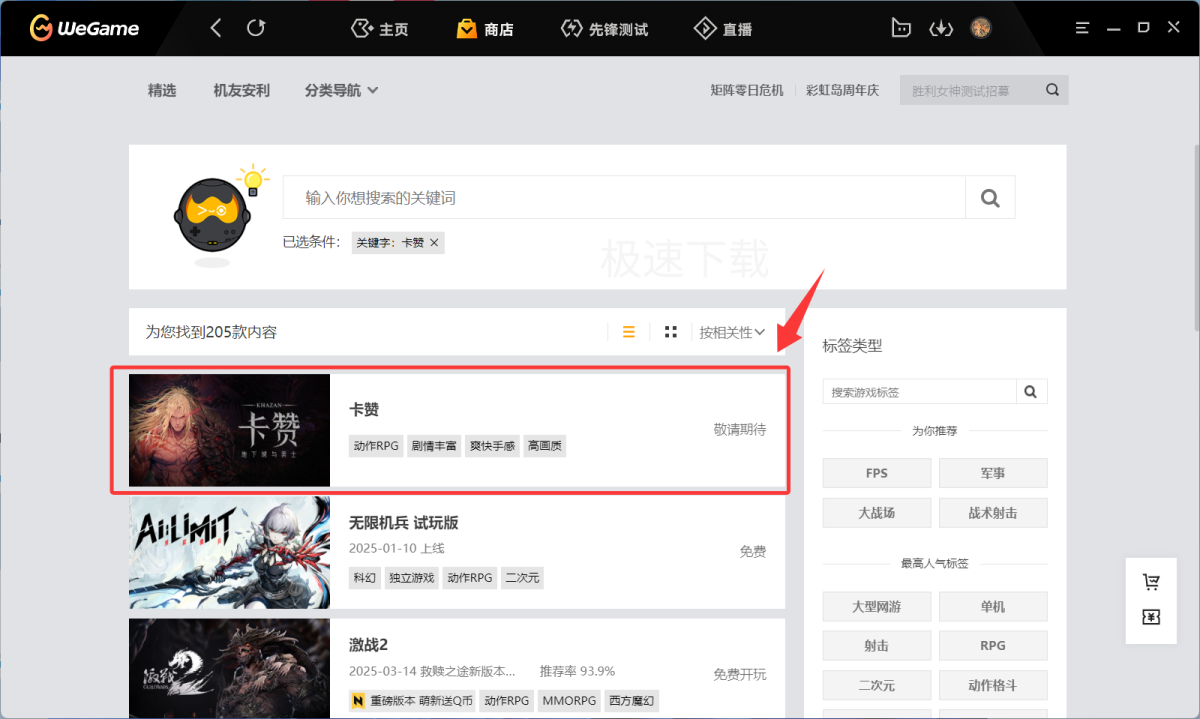This screenshot has width=1200, height=719.
Task: Expand the 分类导航 dropdown
Action: coord(341,90)
